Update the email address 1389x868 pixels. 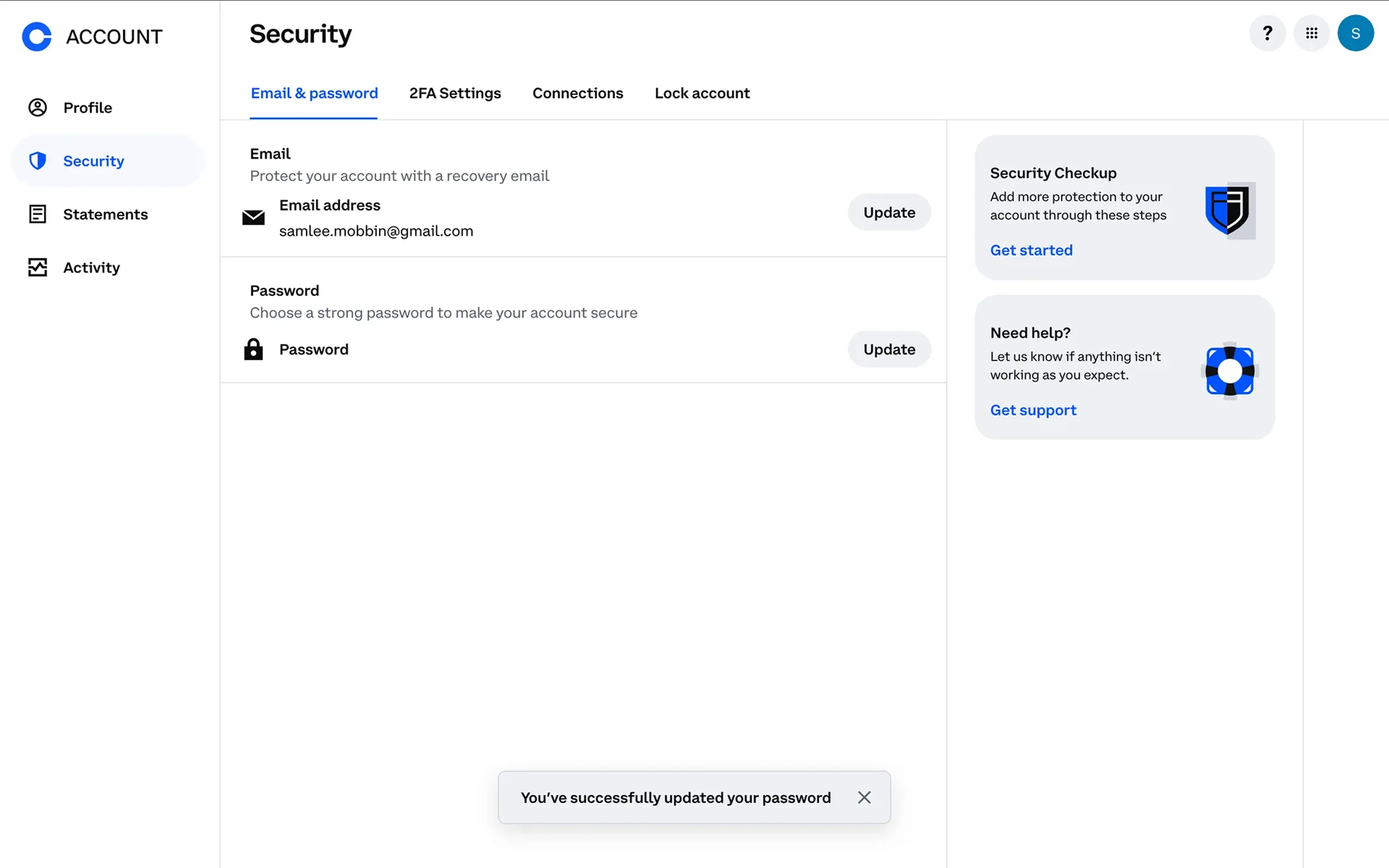tap(888, 213)
